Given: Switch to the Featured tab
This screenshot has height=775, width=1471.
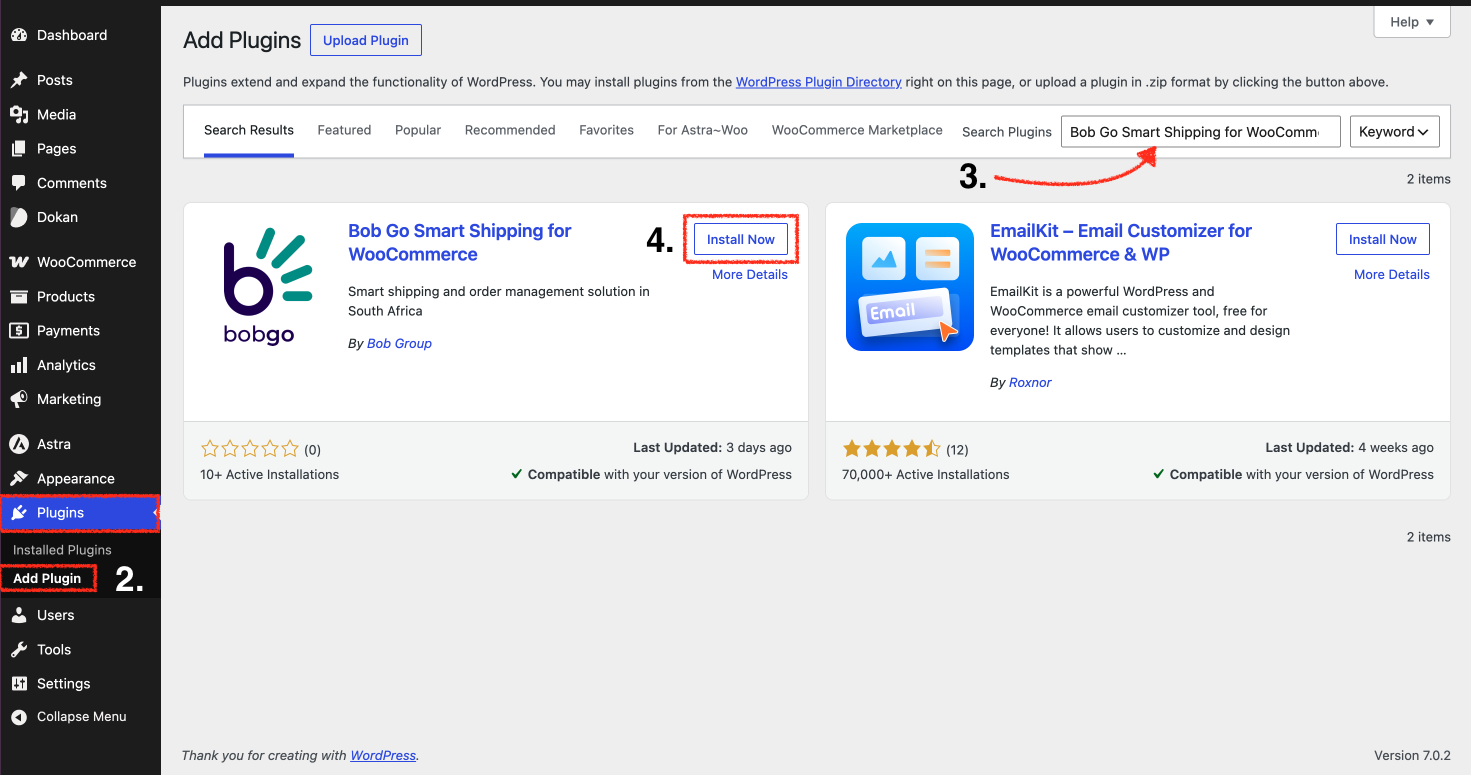Looking at the screenshot, I should tap(344, 131).
